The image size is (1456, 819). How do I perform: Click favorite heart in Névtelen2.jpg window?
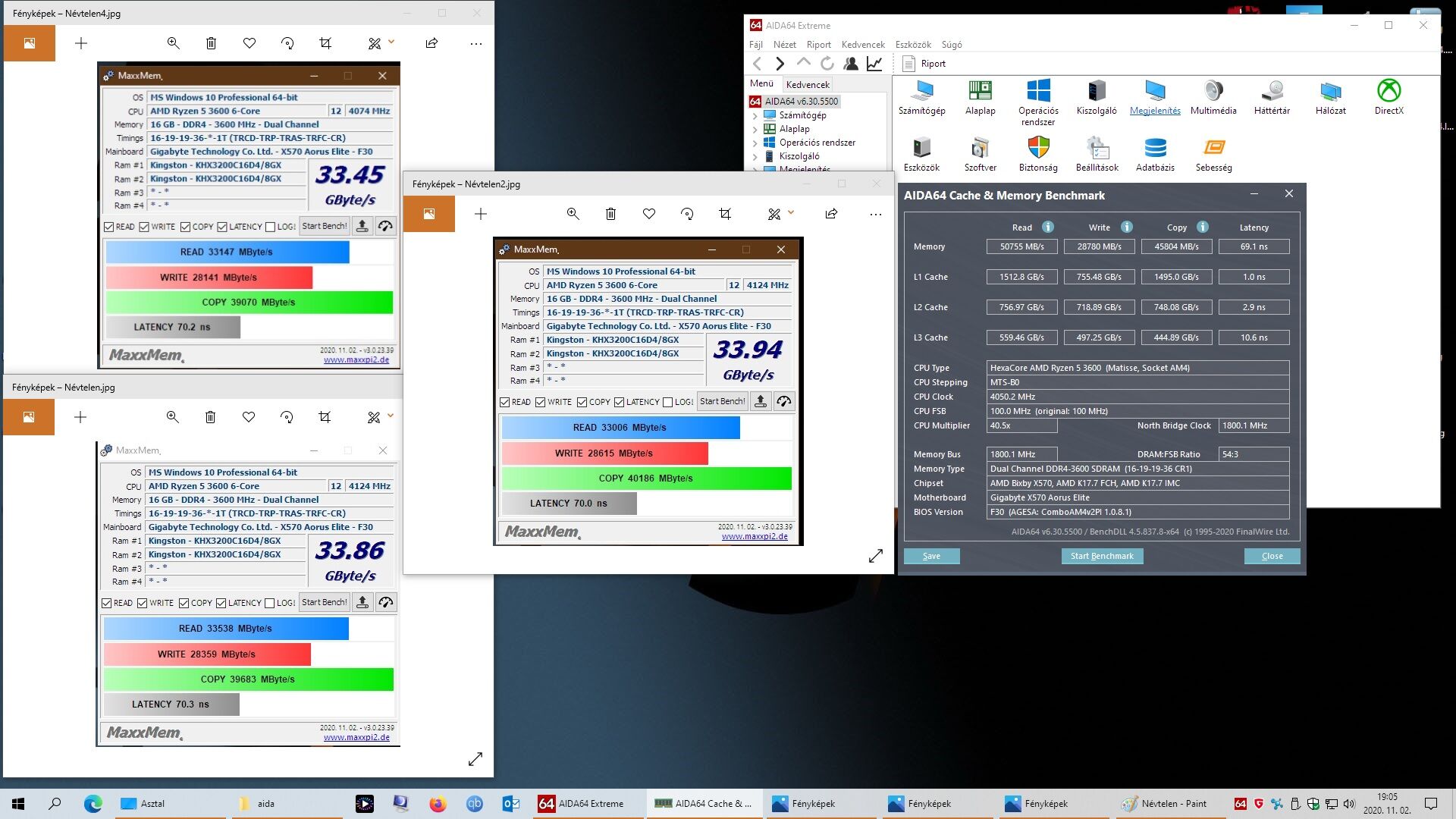pos(649,214)
